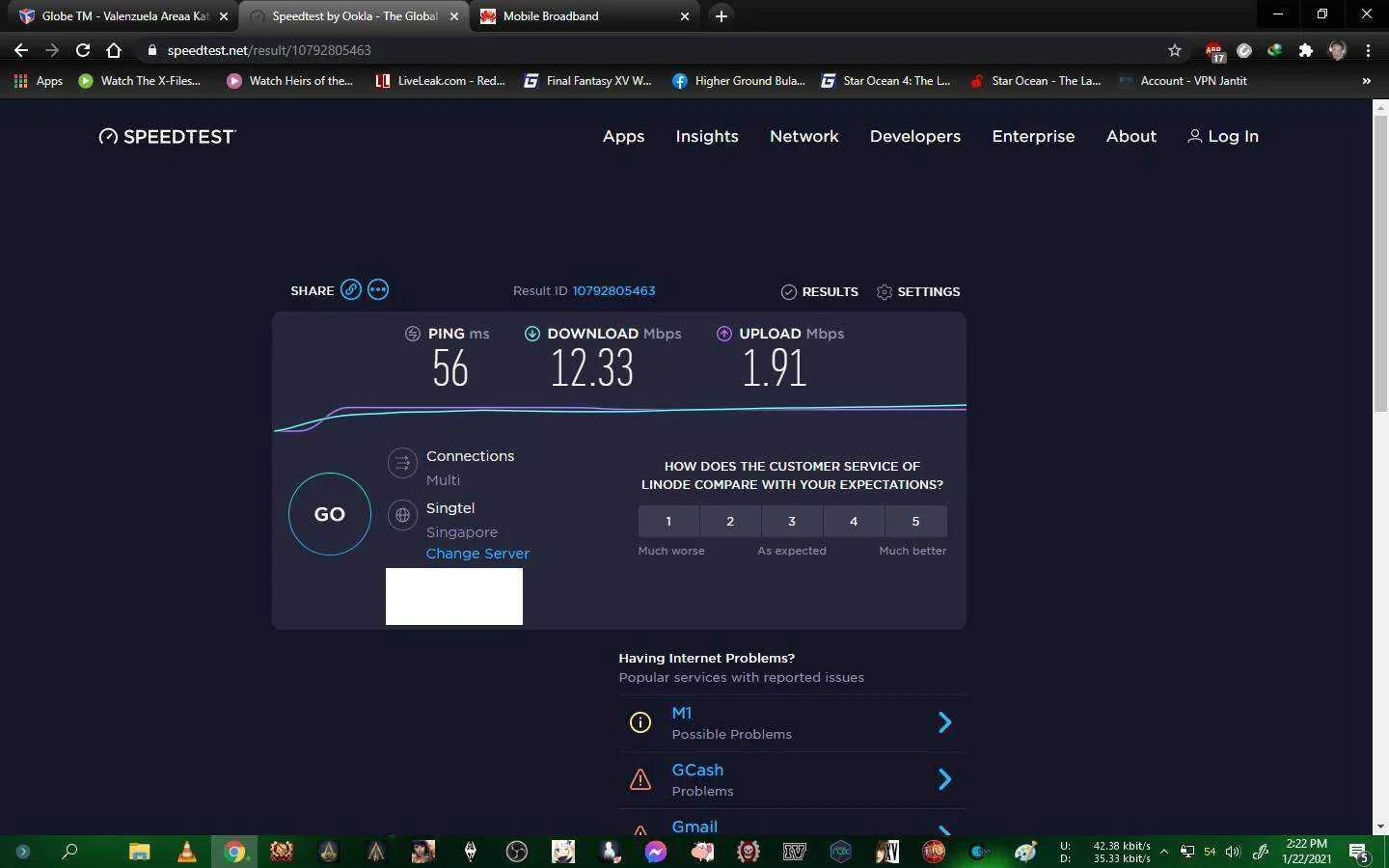Image resolution: width=1389 pixels, height=868 pixels.
Task: Click the ping icon
Action: [413, 334]
